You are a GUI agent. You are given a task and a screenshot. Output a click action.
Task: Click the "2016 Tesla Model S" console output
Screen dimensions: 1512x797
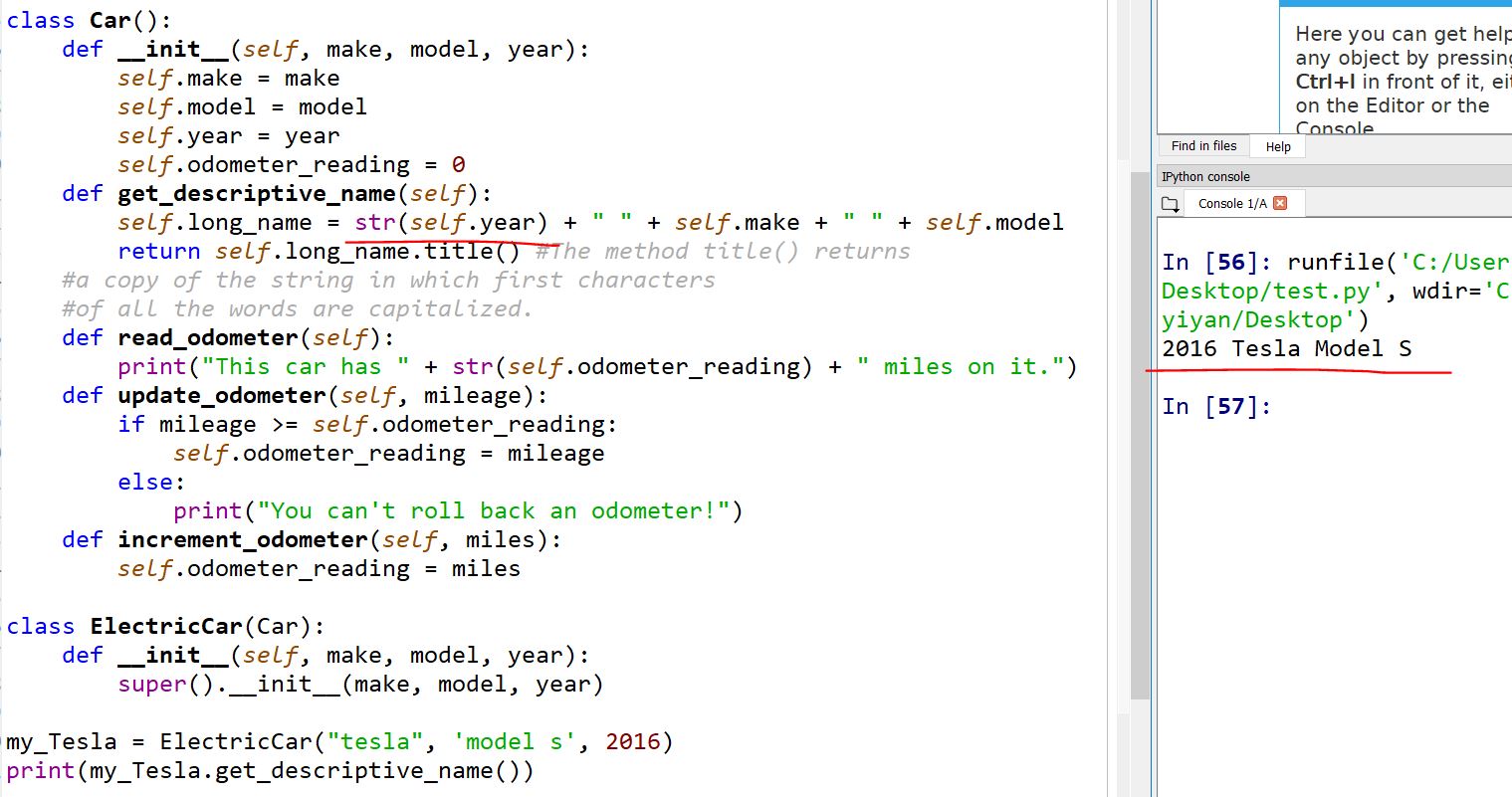tap(1286, 348)
